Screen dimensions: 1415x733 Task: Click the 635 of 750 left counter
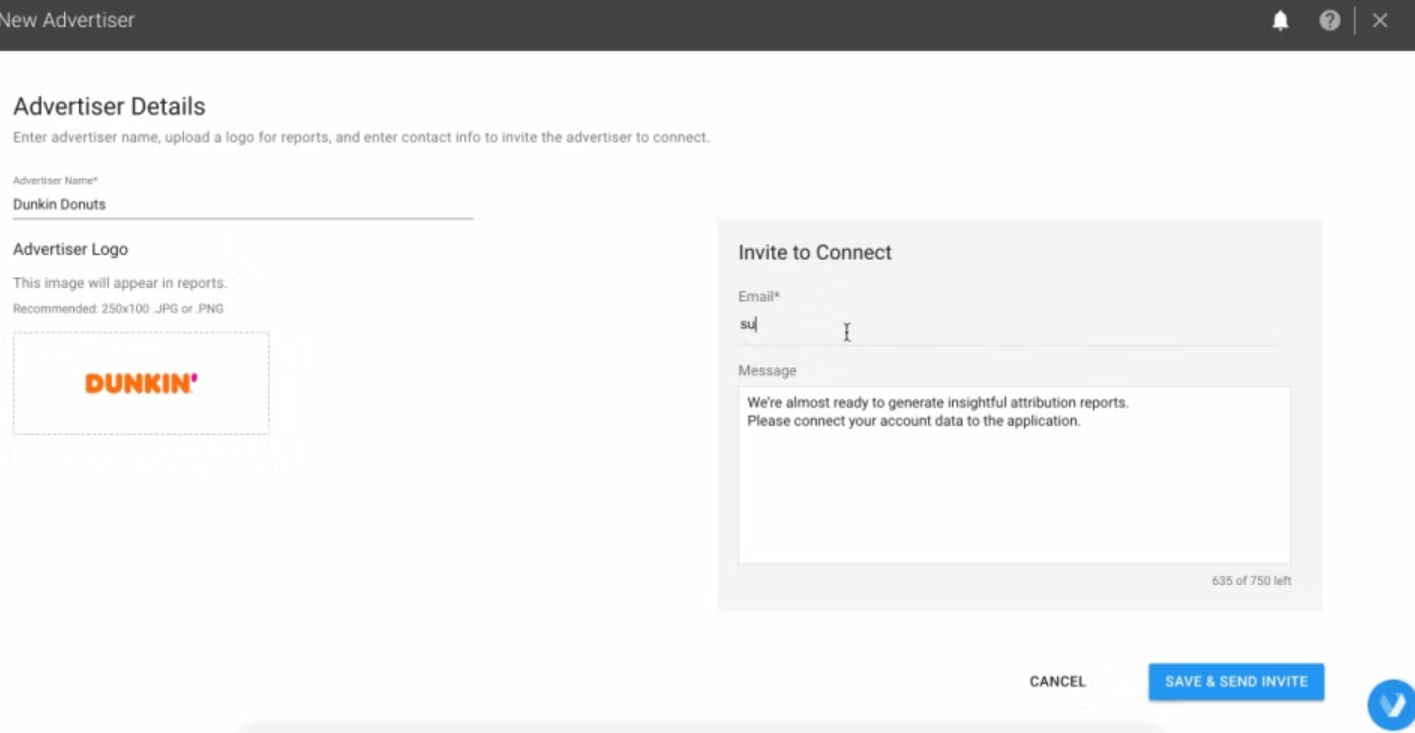(1251, 581)
